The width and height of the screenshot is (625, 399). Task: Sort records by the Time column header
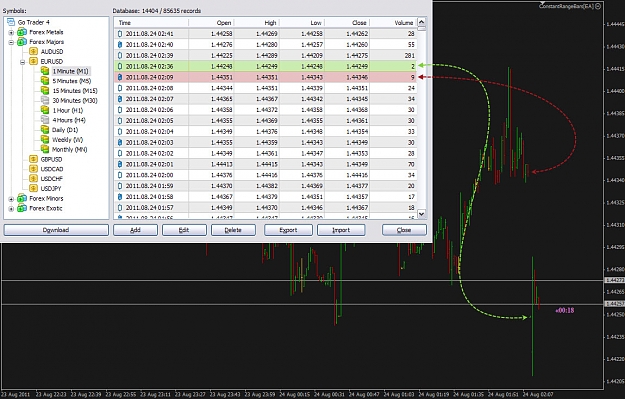point(151,23)
